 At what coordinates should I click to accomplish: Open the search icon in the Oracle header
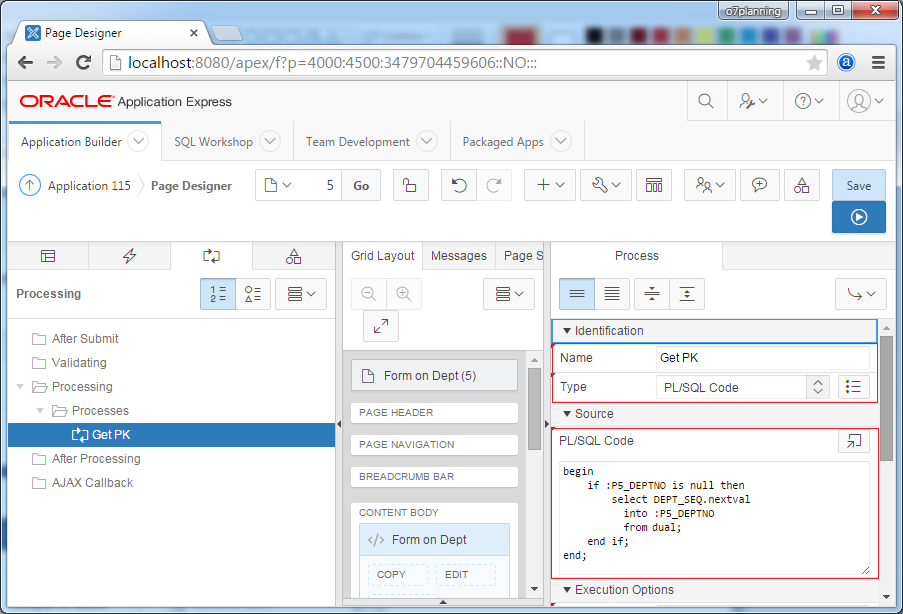tap(706, 101)
